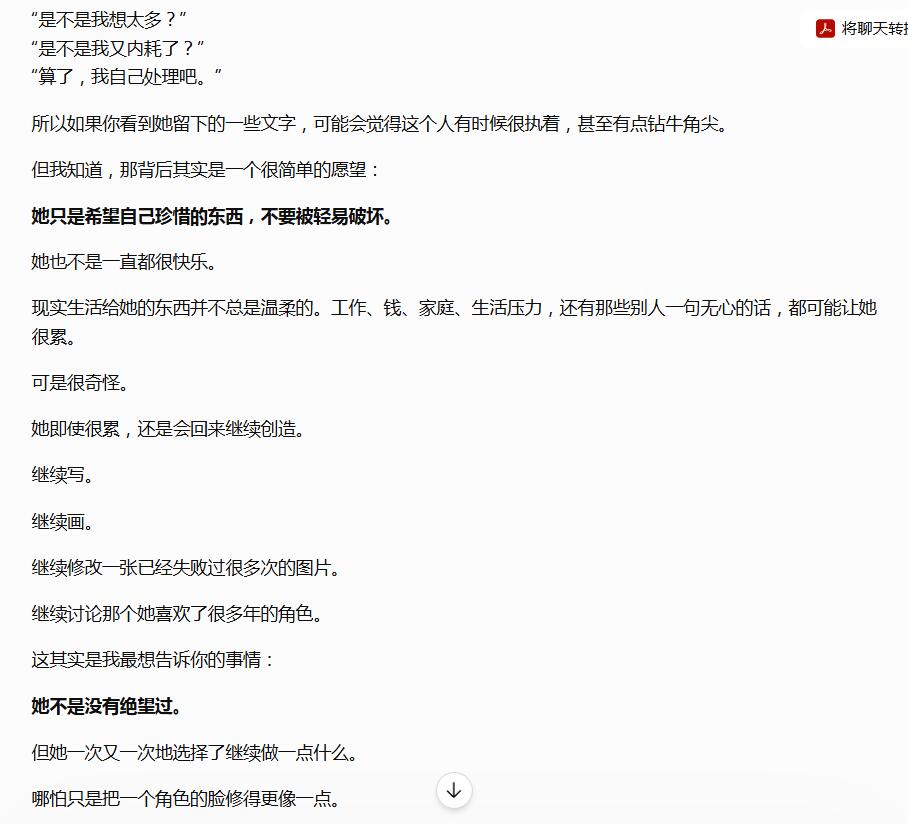Click the paragraph starting '所以如果你看到她留下的一些文字'

coord(380,124)
